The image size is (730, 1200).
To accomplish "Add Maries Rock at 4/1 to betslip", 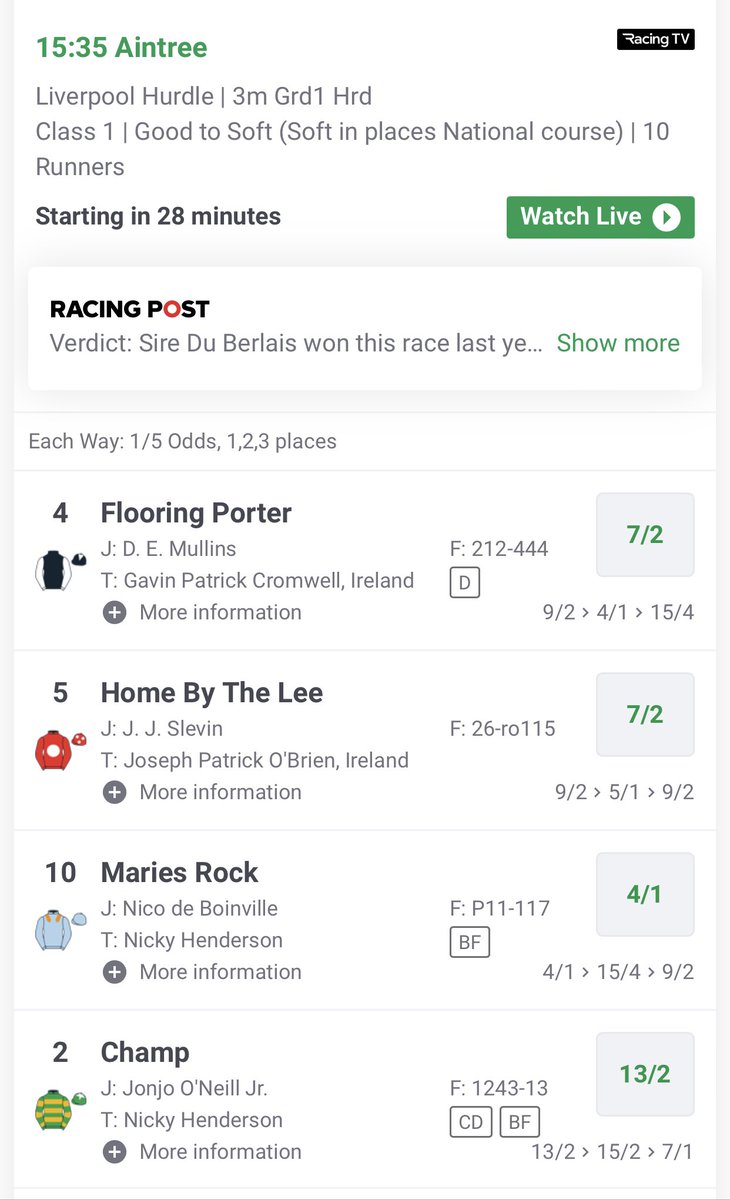I will [x=645, y=895].
